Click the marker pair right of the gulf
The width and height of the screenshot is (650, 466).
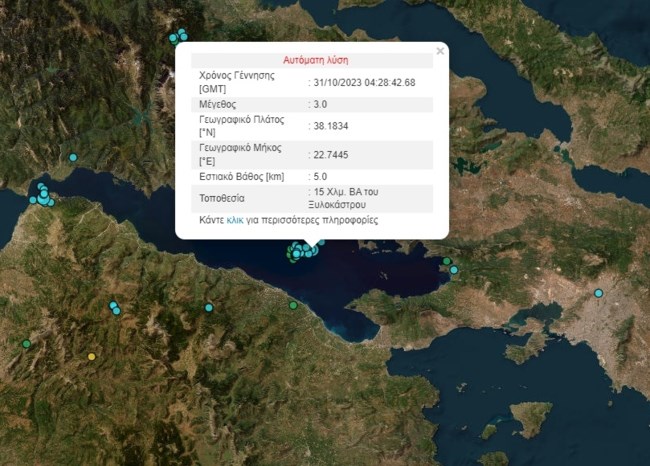(x=450, y=266)
